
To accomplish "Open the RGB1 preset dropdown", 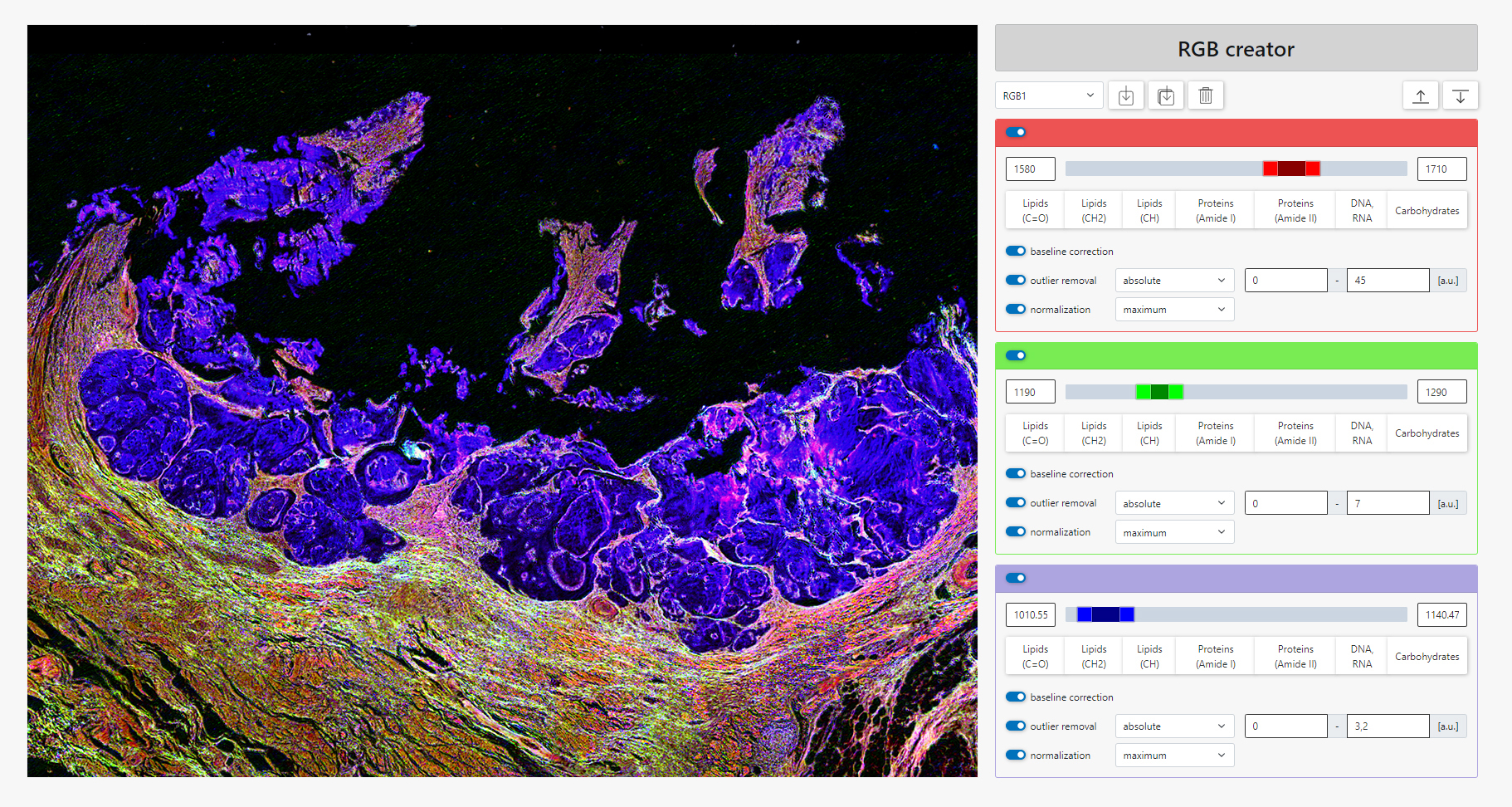I will (1049, 95).
